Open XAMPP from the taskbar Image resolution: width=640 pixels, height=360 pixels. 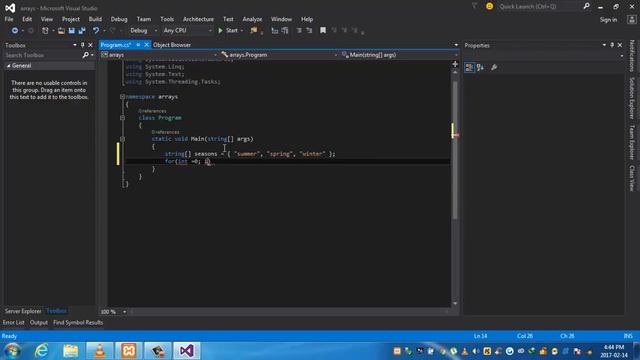129,351
